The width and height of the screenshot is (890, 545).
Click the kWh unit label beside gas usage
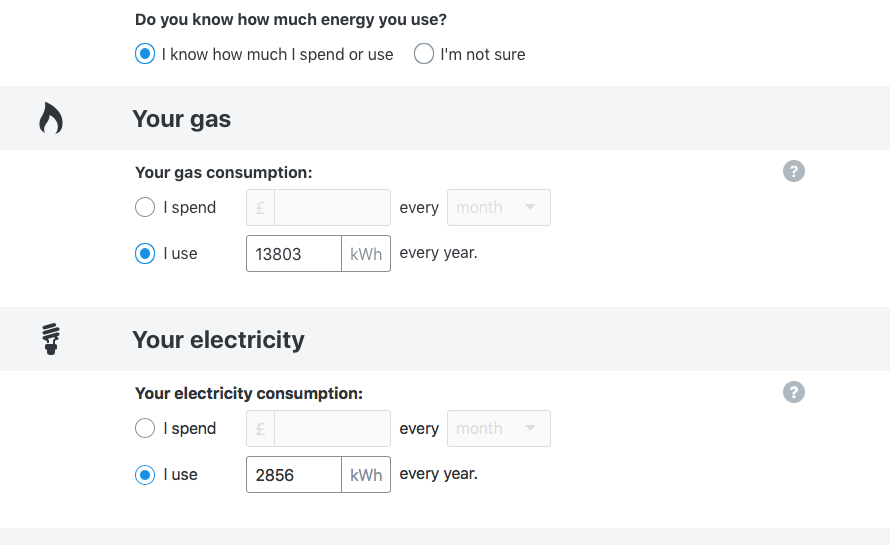point(366,254)
